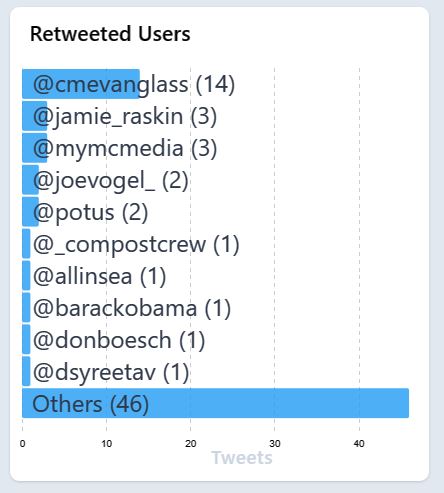Click the Others (46) bar
This screenshot has width=444, height=493.
[215, 403]
